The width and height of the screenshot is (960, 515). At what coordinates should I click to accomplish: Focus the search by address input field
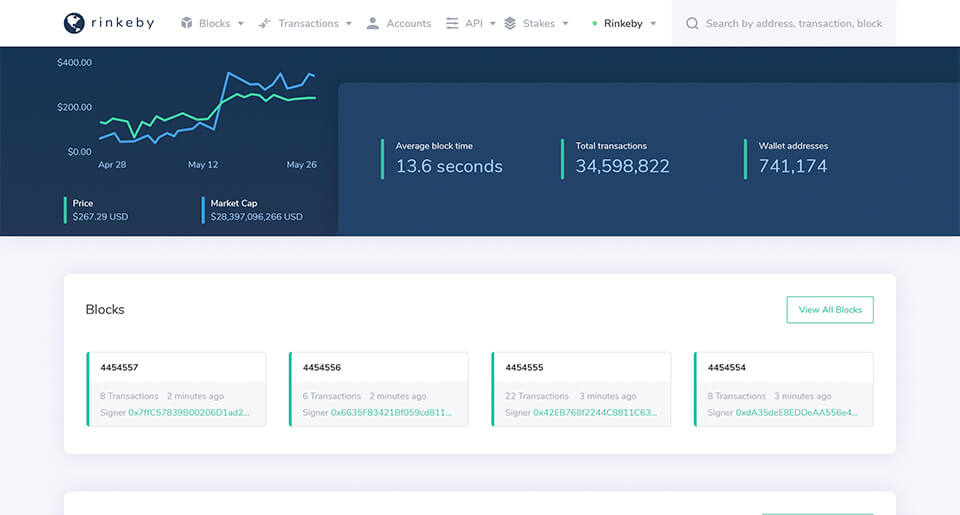tap(794, 23)
